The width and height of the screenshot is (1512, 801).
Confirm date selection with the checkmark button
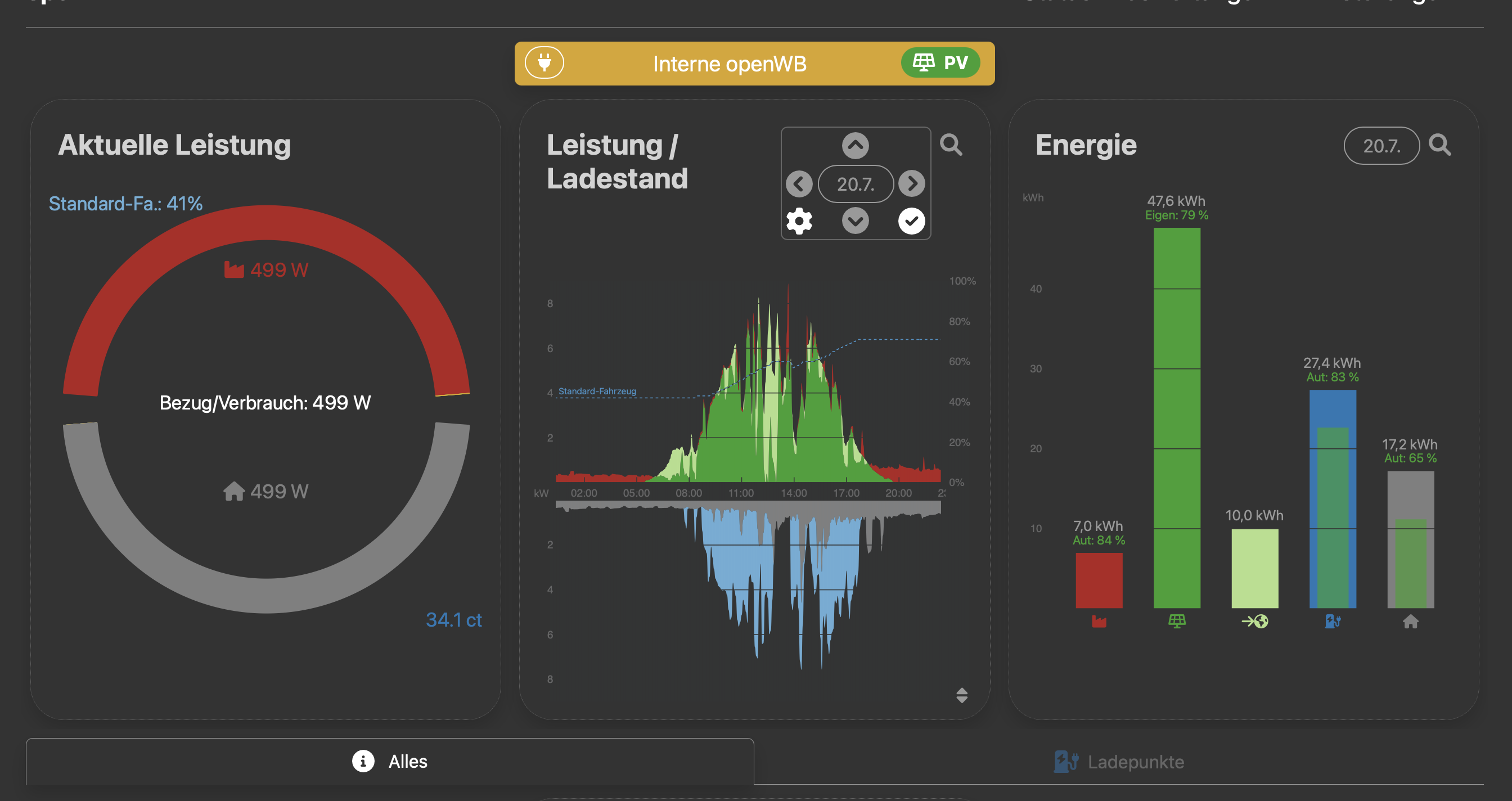(x=911, y=221)
